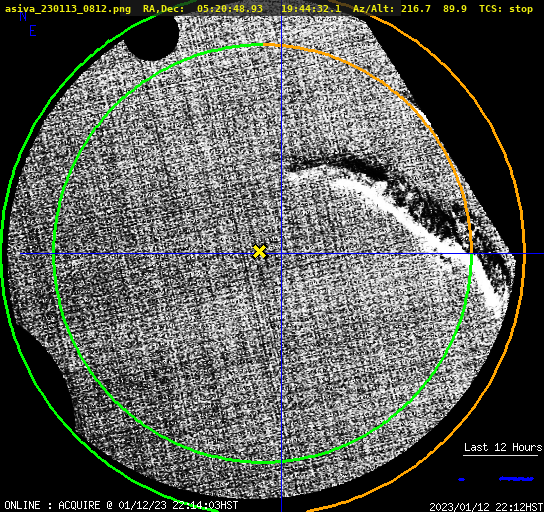Click the 2023/01/12 22:12HST timestamp
Viewport: 544px width, 512px height.
[486, 507]
